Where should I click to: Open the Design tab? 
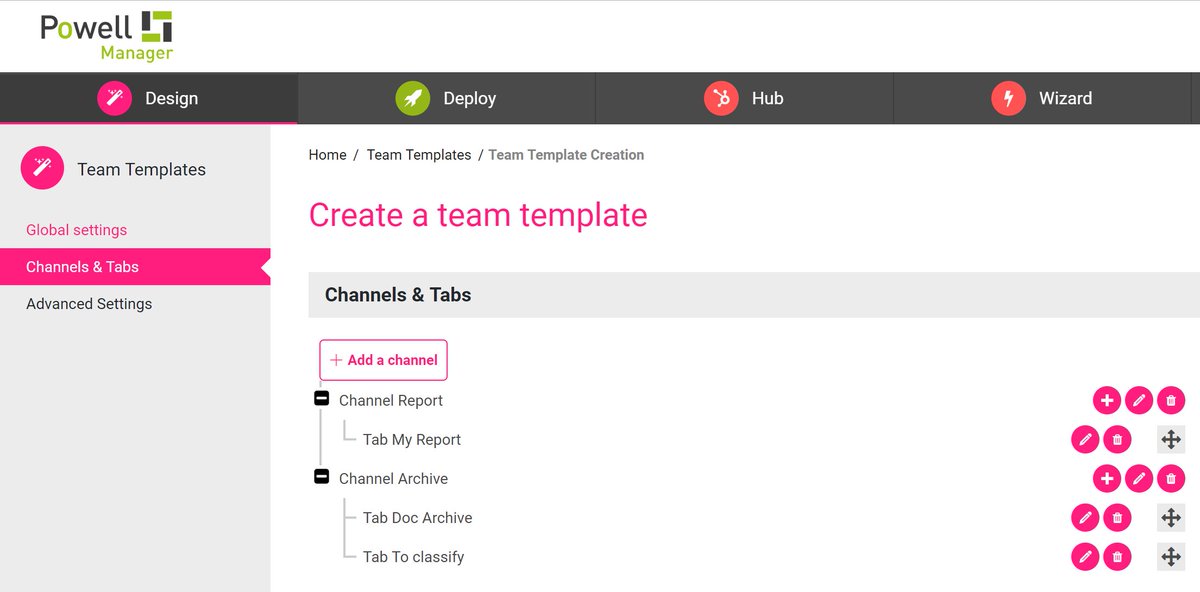(x=149, y=98)
